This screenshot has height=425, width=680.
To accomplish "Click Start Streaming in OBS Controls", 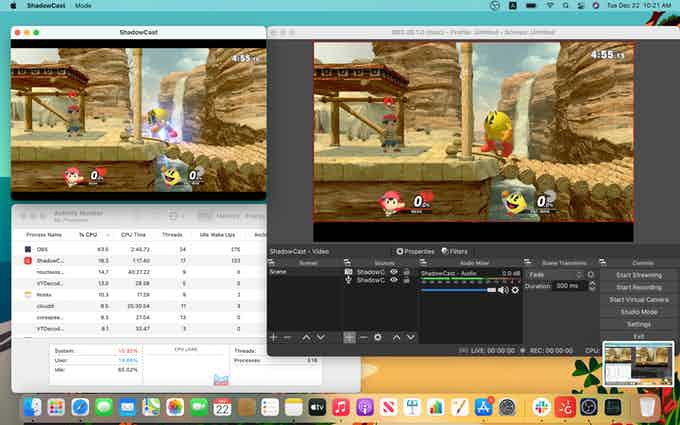I will [638, 275].
